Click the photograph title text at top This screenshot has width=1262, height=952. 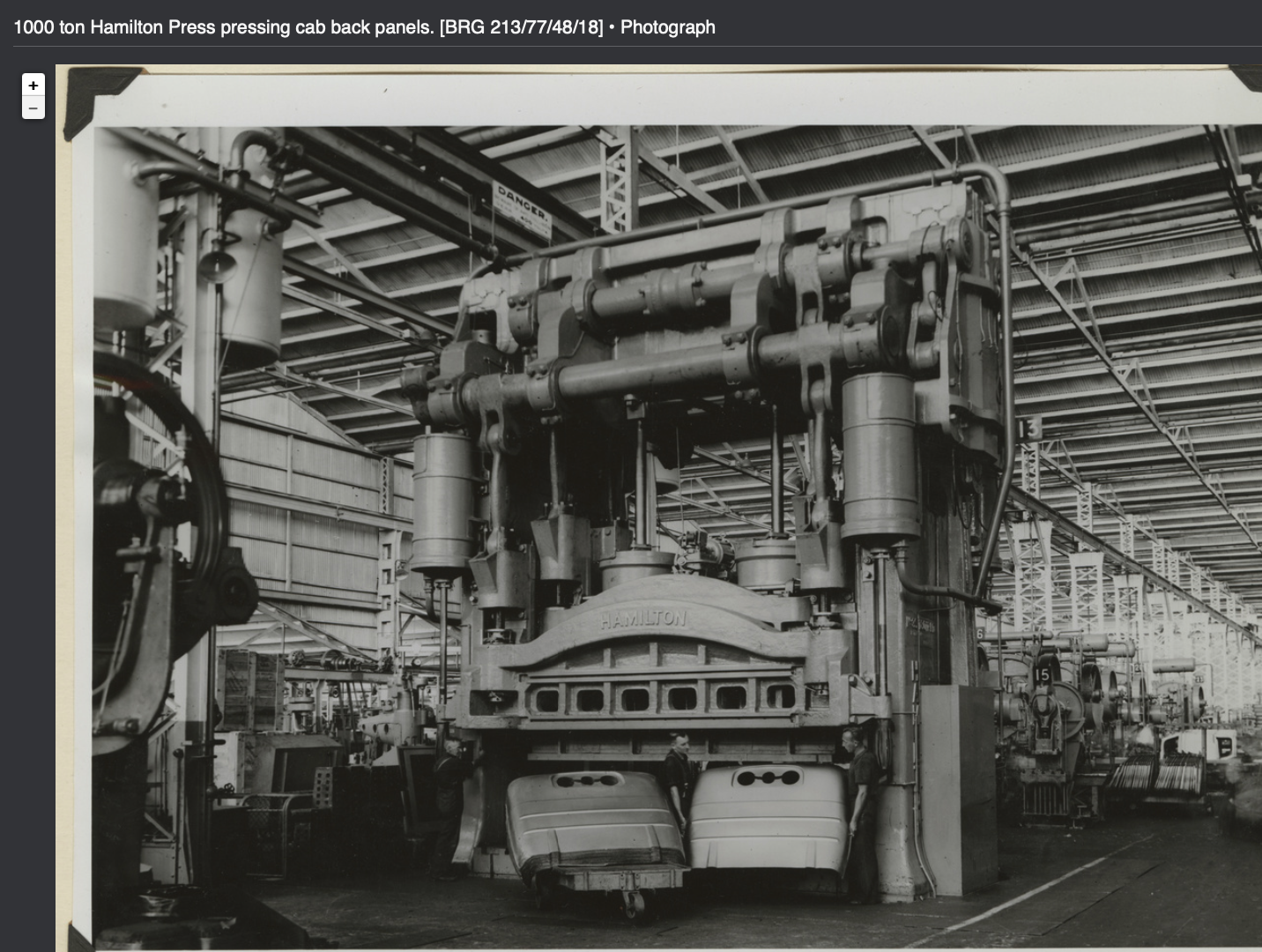[x=364, y=27]
